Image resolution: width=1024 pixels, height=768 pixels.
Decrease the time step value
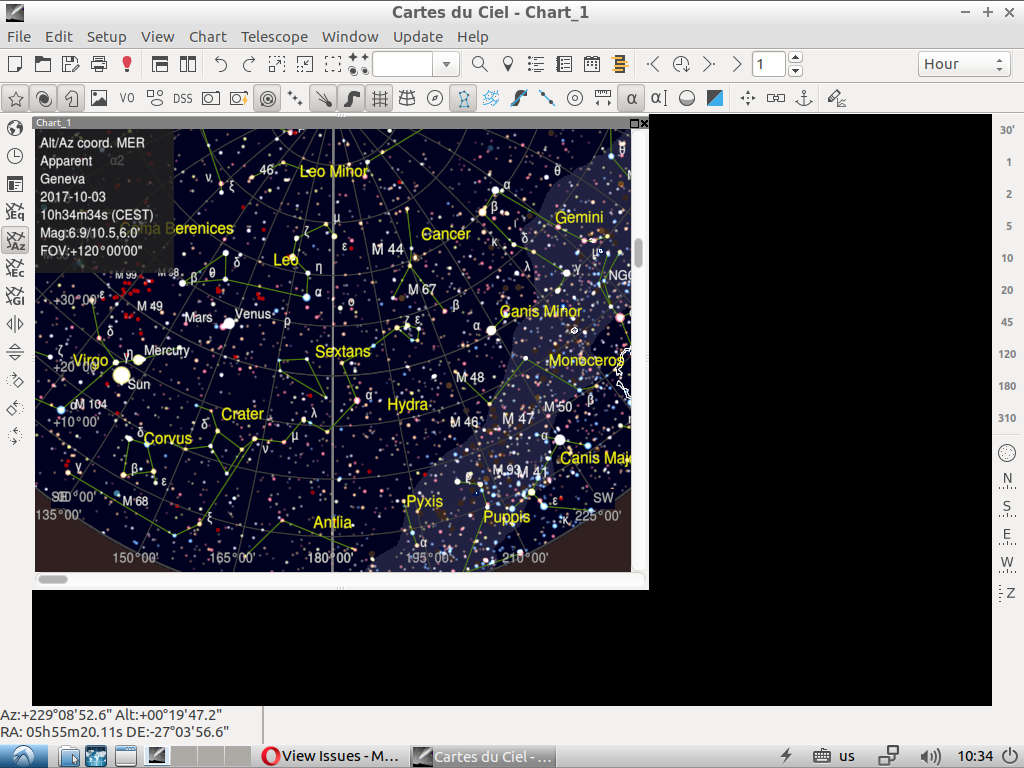click(795, 71)
